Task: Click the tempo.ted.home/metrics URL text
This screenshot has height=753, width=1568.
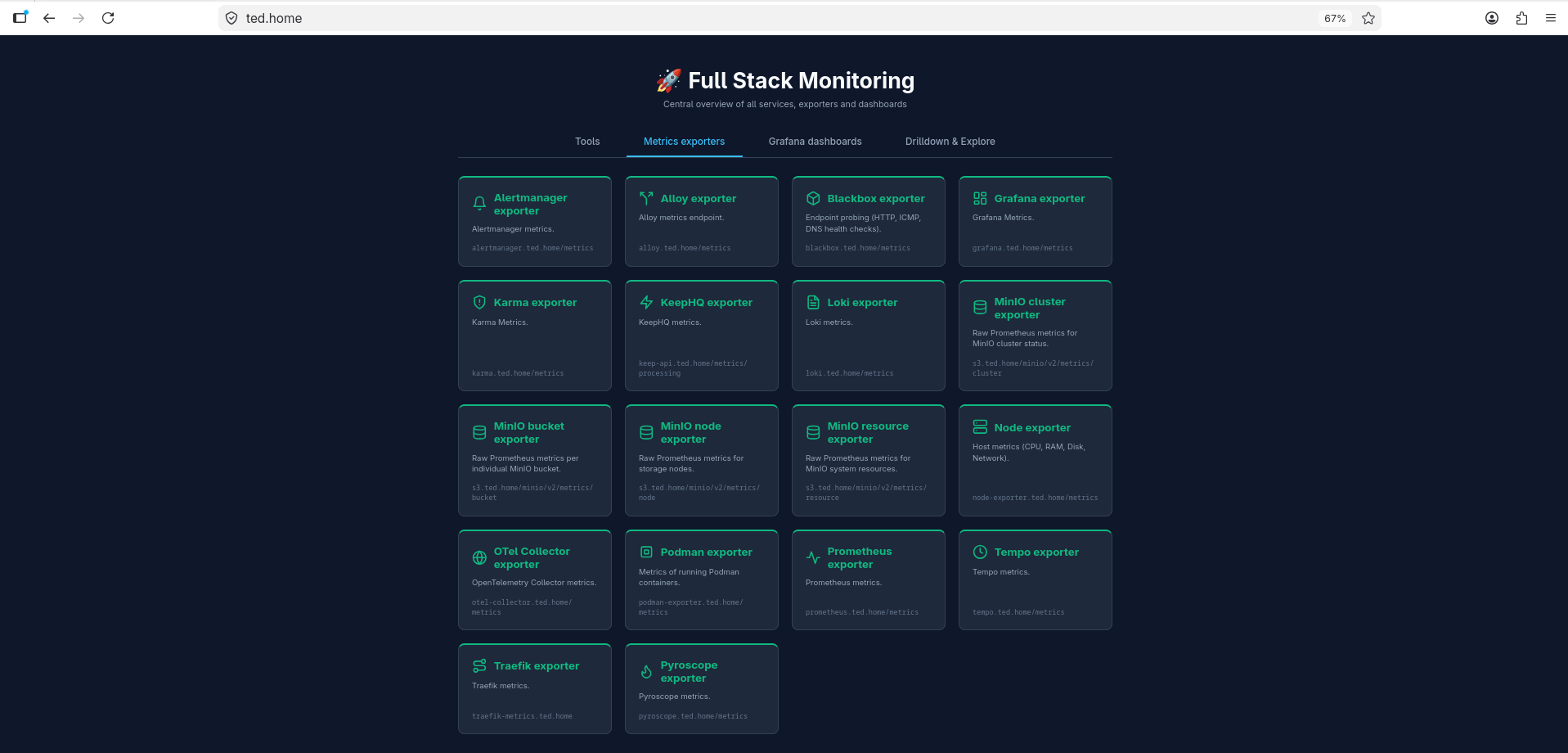Action: click(x=1018, y=612)
